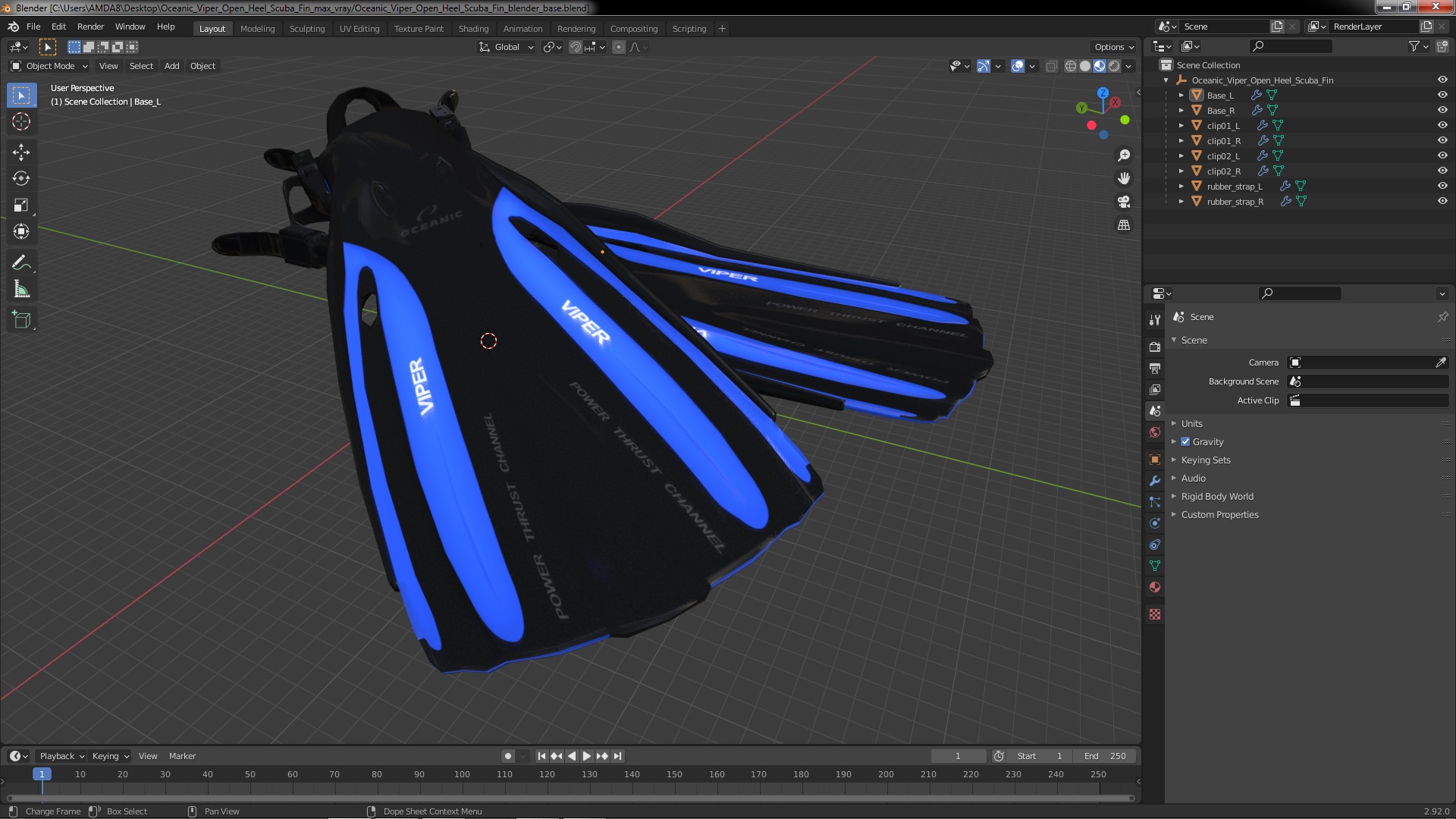1456x819 pixels.
Task: Click the eyedropper next to Camera field
Action: click(x=1440, y=362)
